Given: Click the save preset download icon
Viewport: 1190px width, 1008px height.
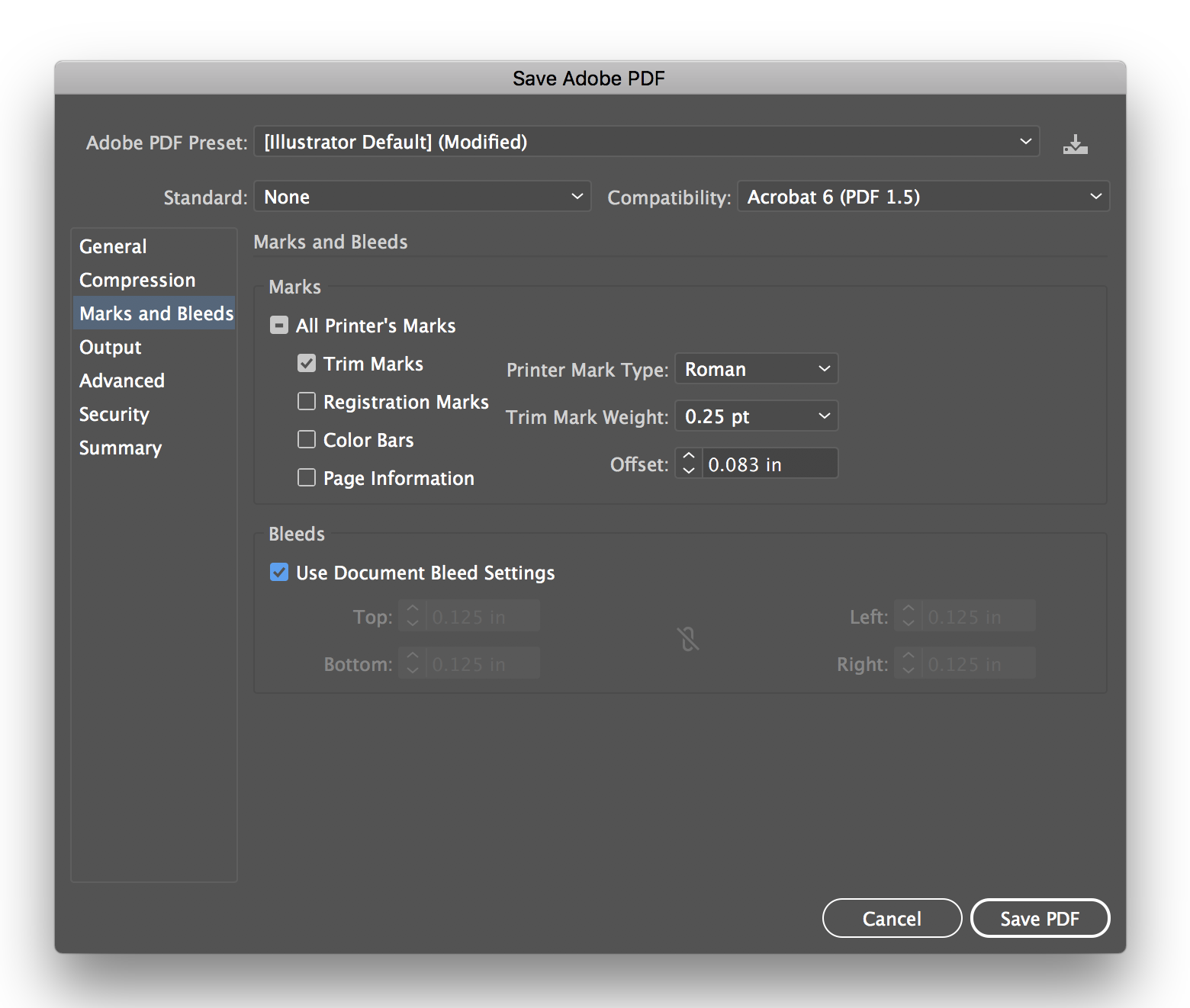Looking at the screenshot, I should point(1075,143).
